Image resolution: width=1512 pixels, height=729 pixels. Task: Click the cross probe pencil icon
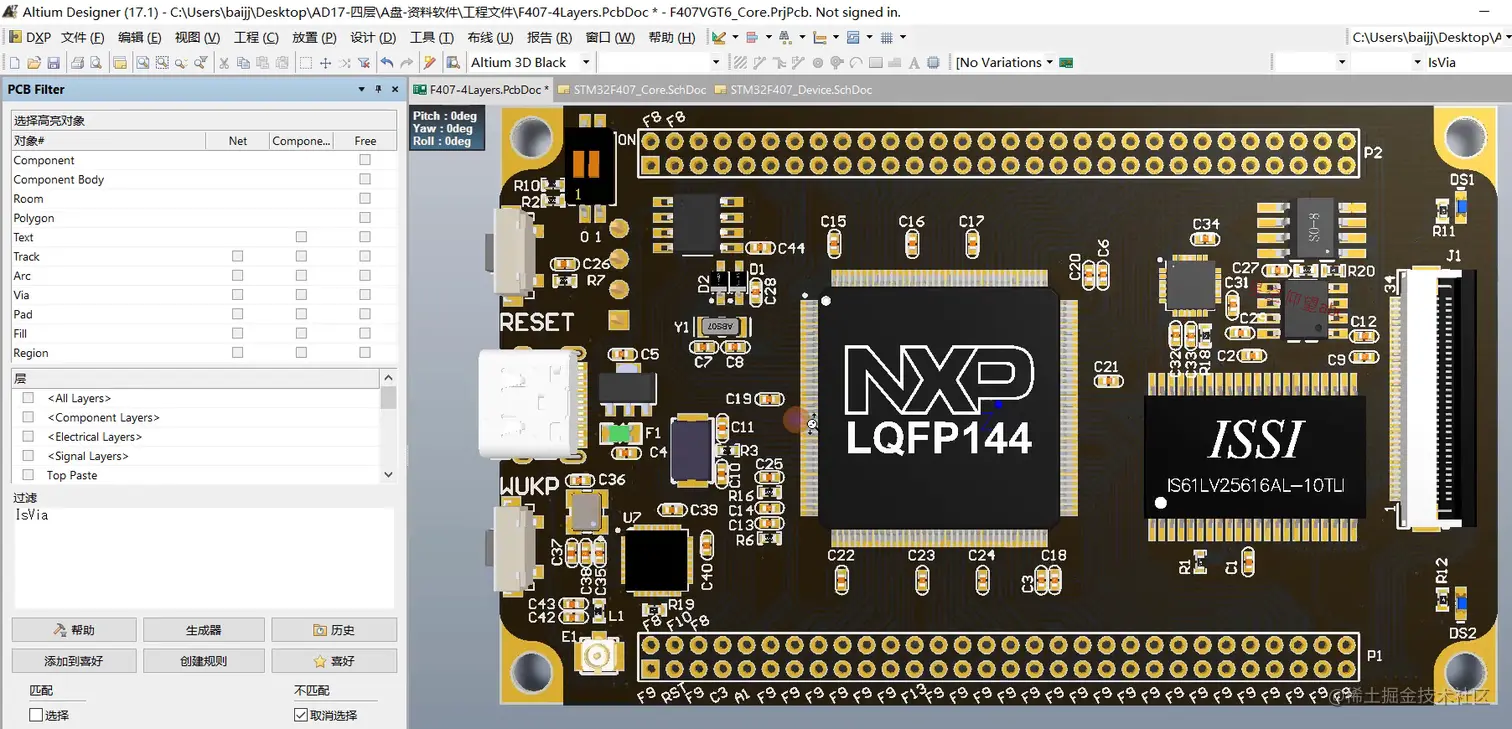click(x=430, y=62)
